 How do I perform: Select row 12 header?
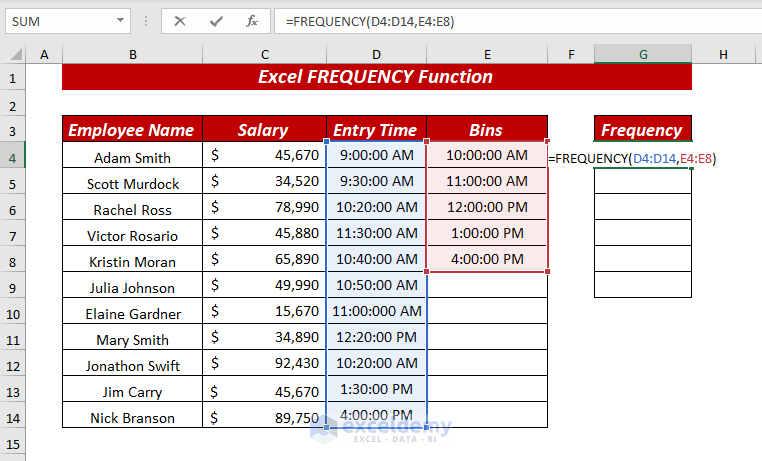coord(13,365)
